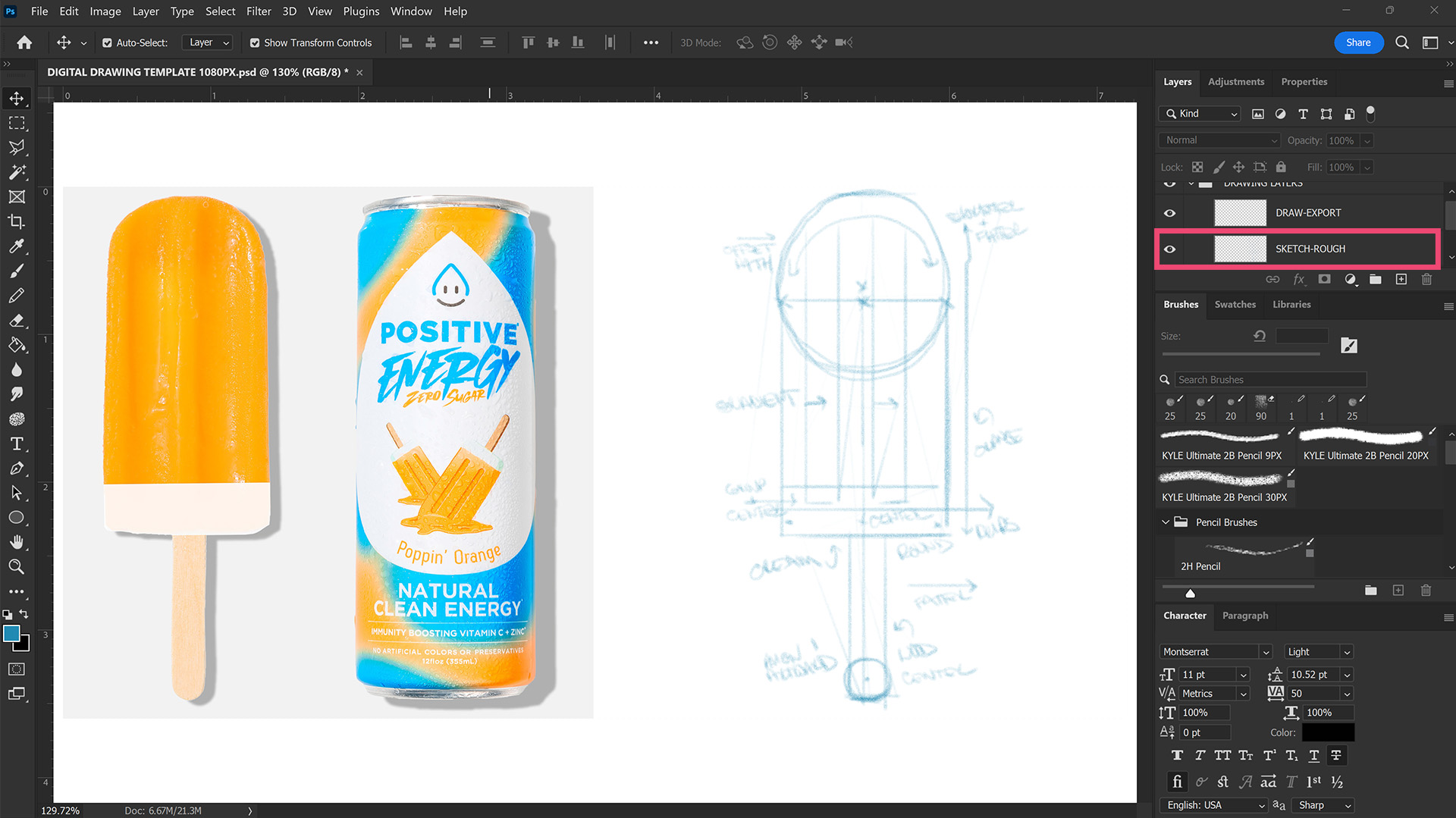The image size is (1456, 818).
Task: Click the black text Color swatch
Action: pyautogui.click(x=1328, y=732)
